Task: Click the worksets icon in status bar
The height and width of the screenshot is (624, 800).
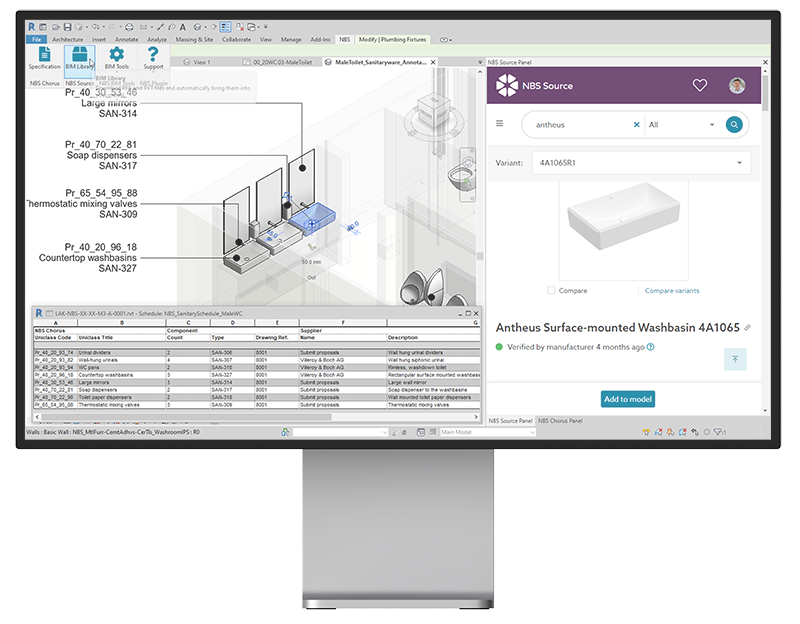Action: coord(285,432)
